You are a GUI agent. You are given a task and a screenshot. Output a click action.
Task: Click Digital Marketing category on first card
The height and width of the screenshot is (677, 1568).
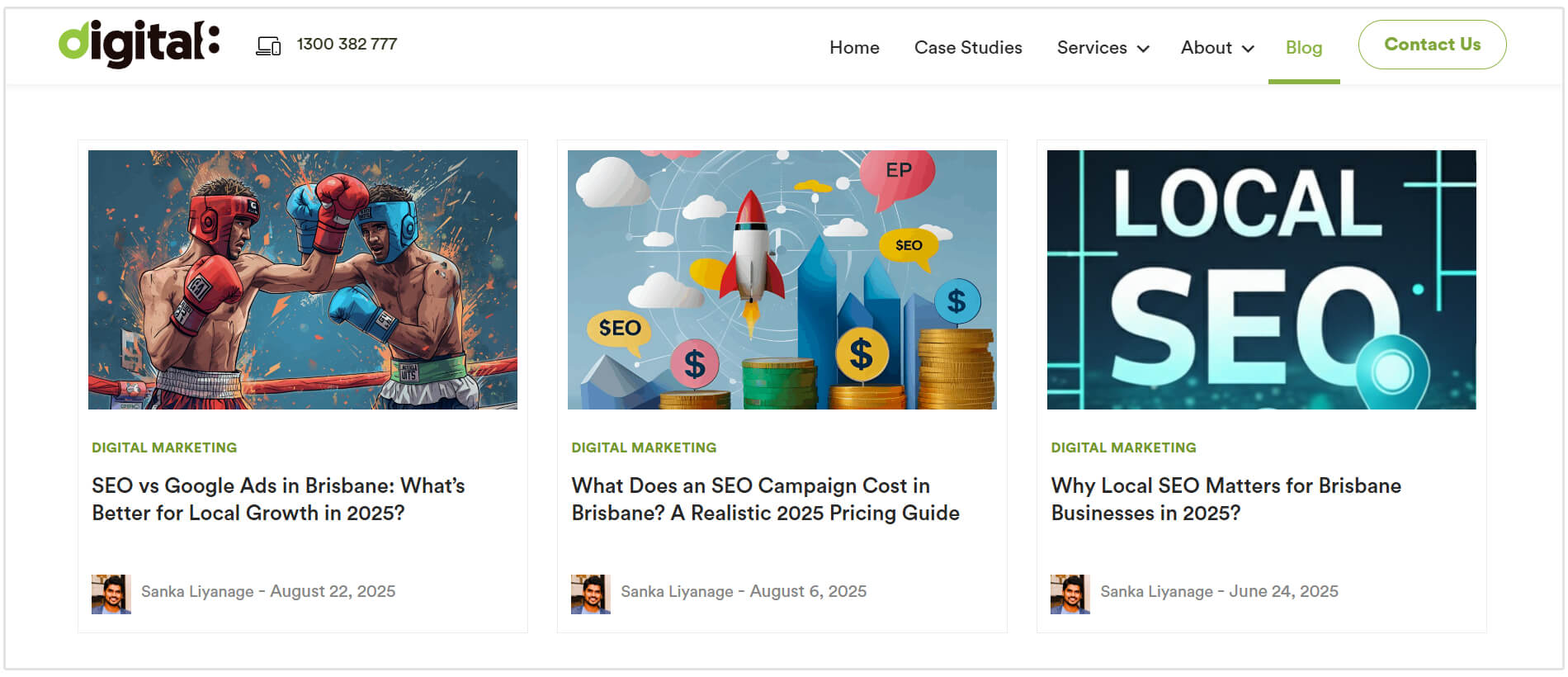(x=164, y=447)
